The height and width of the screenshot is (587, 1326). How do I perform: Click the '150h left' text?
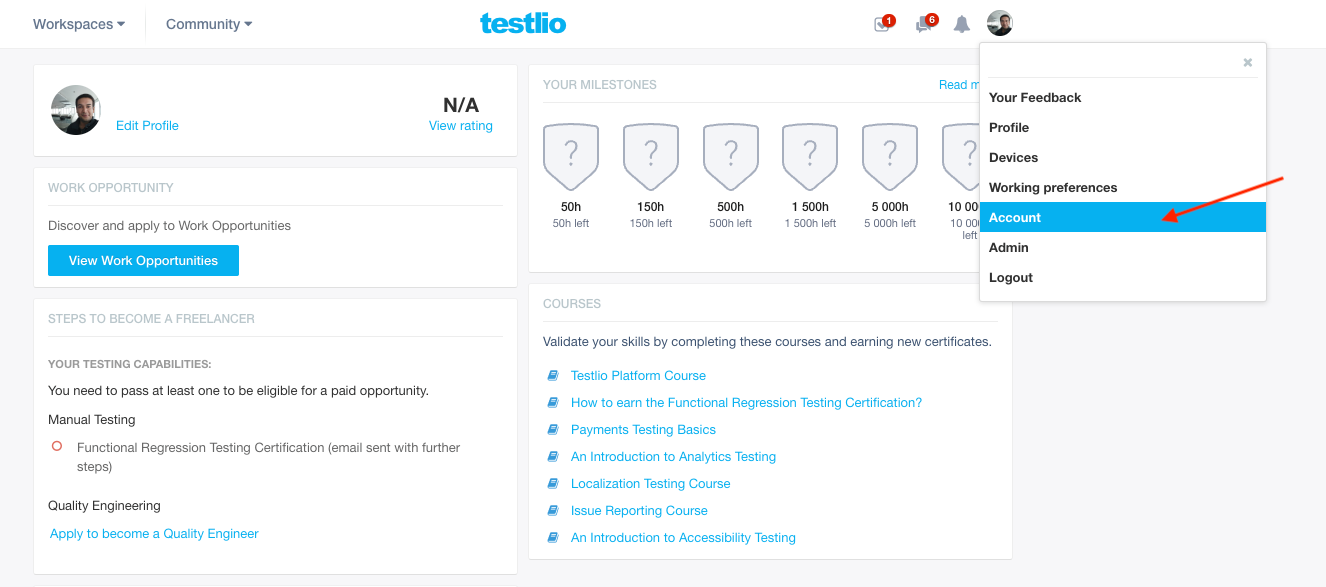pyautogui.click(x=651, y=223)
